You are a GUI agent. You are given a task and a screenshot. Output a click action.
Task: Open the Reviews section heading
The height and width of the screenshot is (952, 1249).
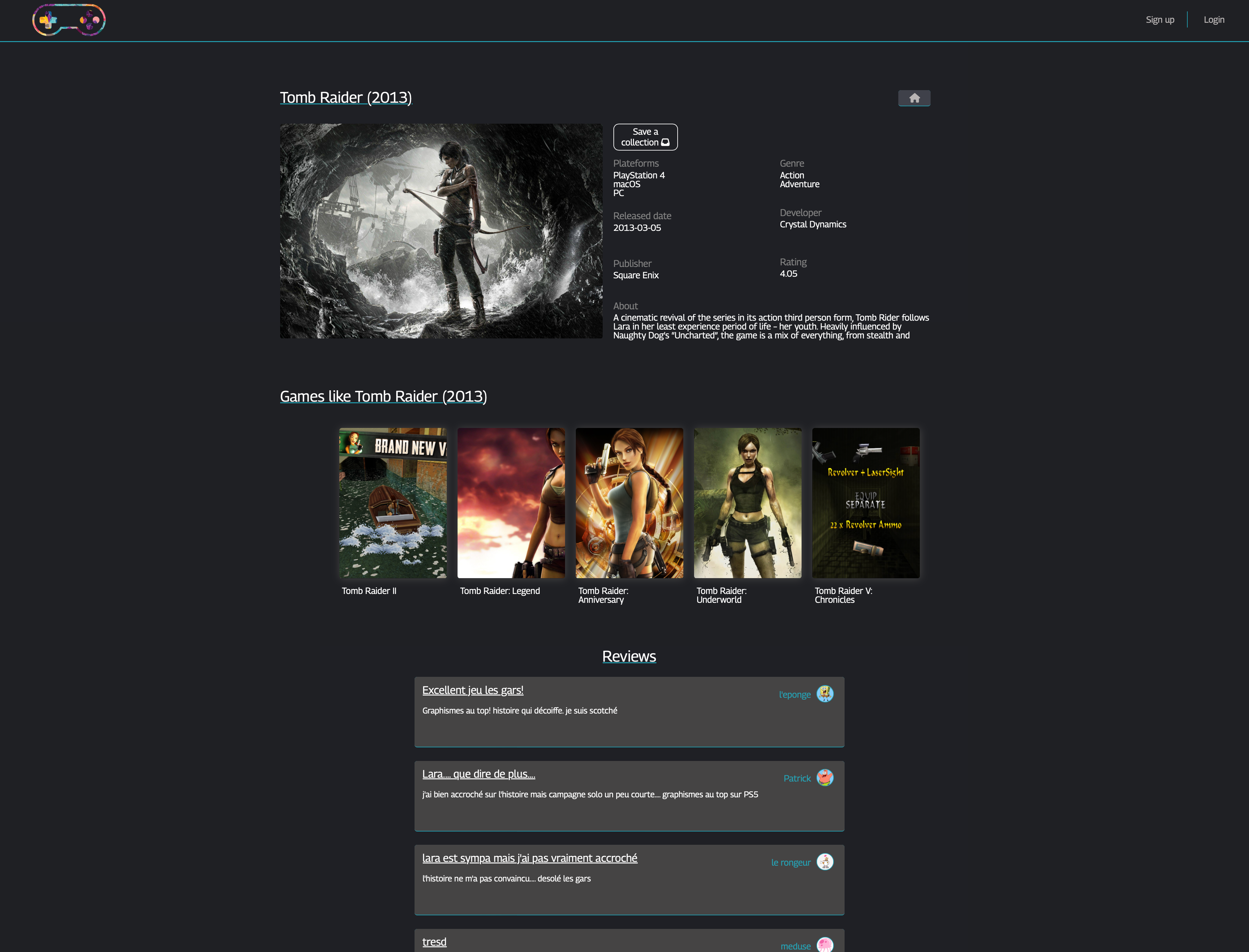pyautogui.click(x=629, y=656)
